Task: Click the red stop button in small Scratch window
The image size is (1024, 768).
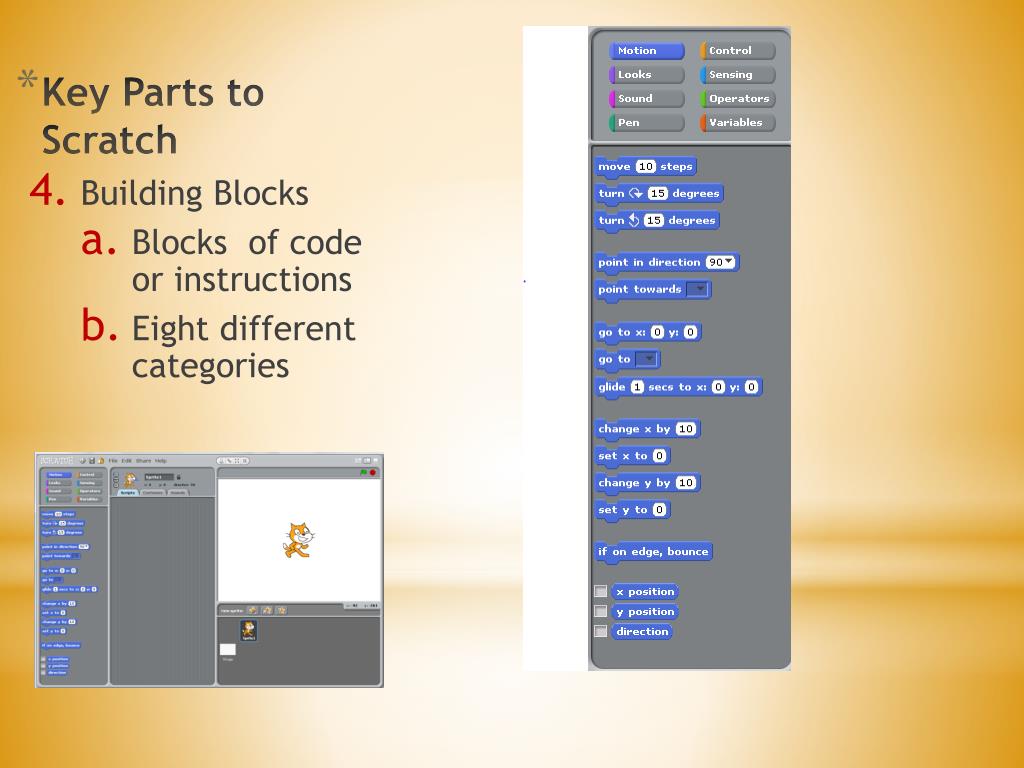Action: (373, 472)
